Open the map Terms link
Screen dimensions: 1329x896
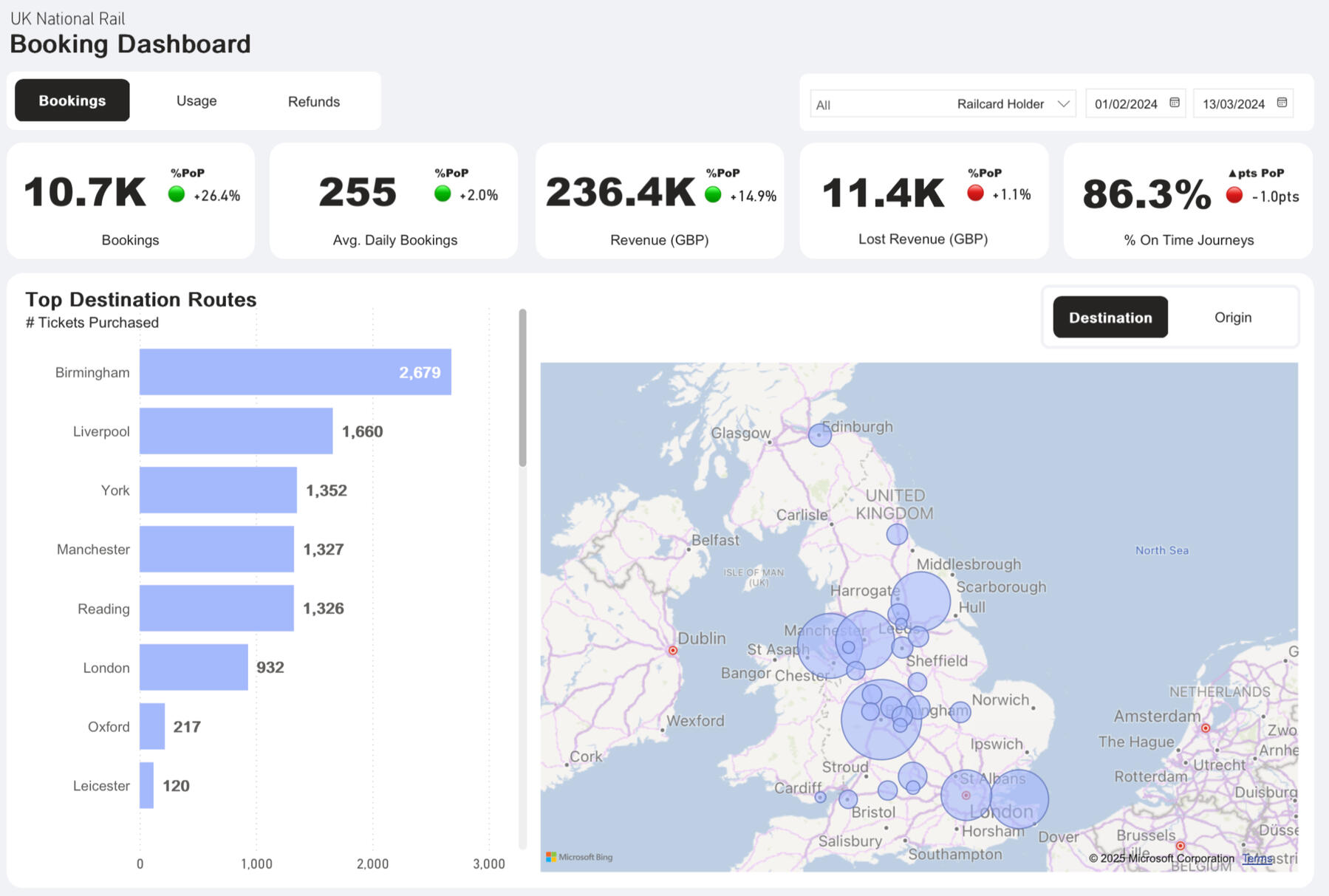[1257, 858]
